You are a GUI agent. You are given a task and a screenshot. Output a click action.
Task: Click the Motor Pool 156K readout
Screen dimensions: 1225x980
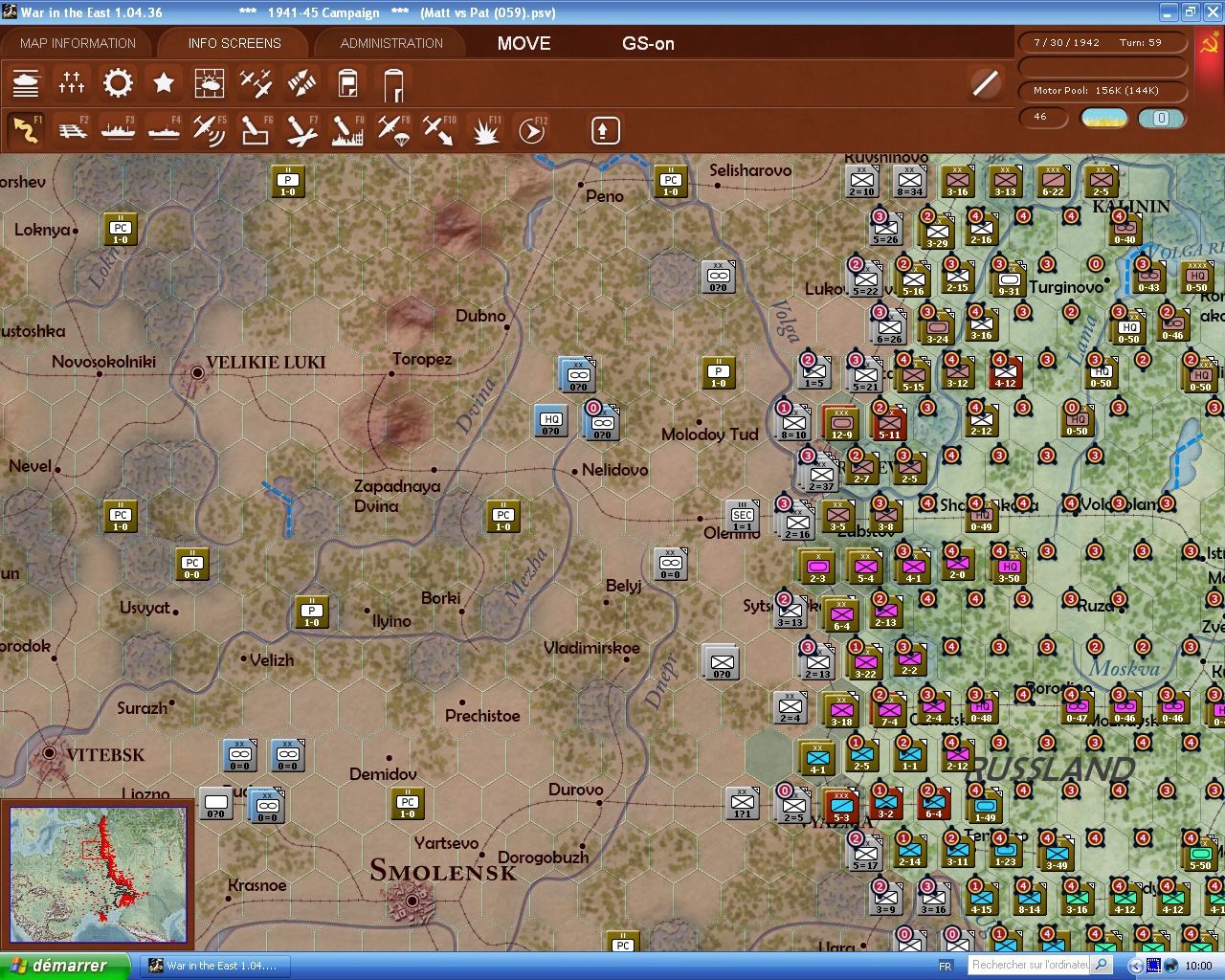coord(1102,91)
